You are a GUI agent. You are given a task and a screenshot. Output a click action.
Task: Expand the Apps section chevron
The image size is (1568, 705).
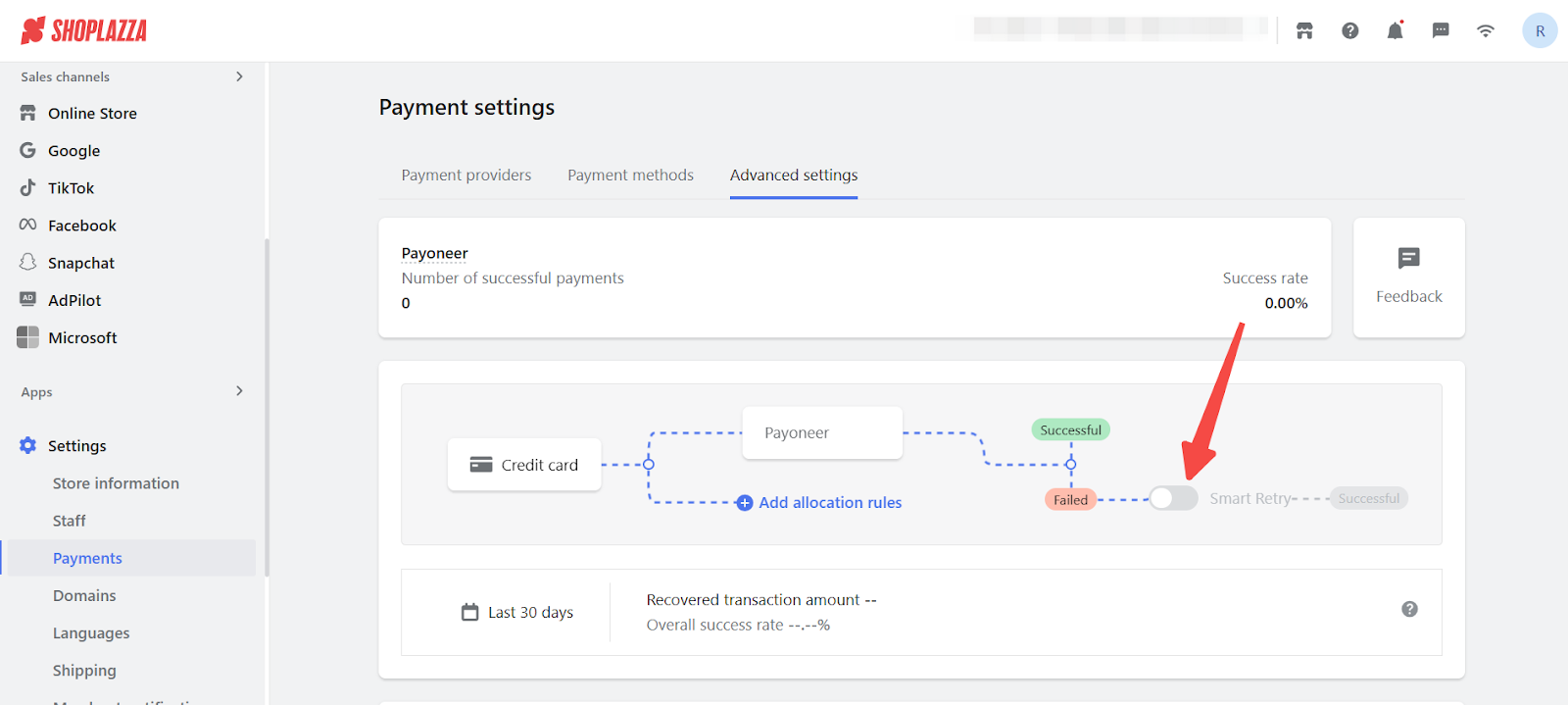point(239,391)
